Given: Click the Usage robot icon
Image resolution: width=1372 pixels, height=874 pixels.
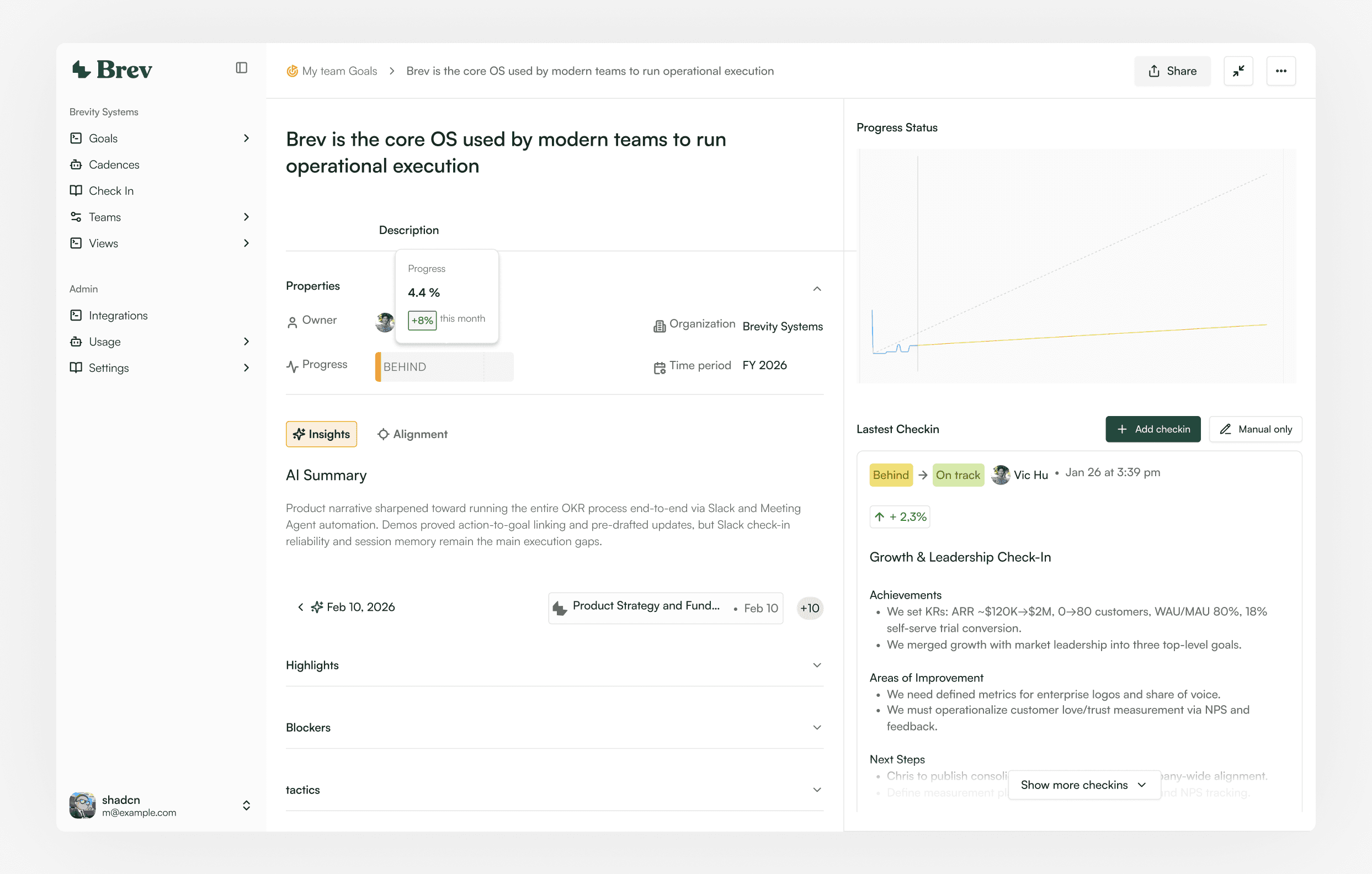Looking at the screenshot, I should [x=76, y=342].
